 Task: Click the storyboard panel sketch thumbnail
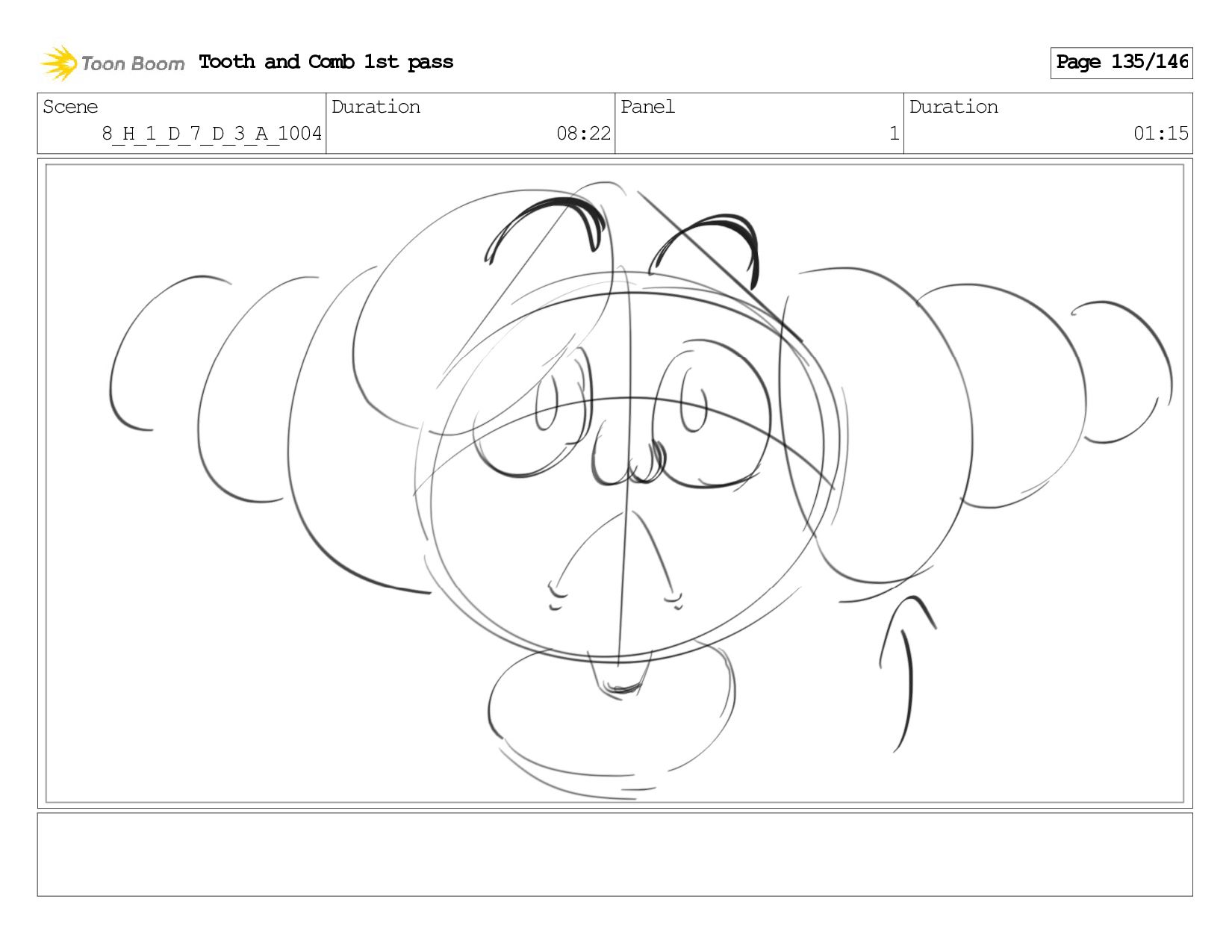coord(615,483)
